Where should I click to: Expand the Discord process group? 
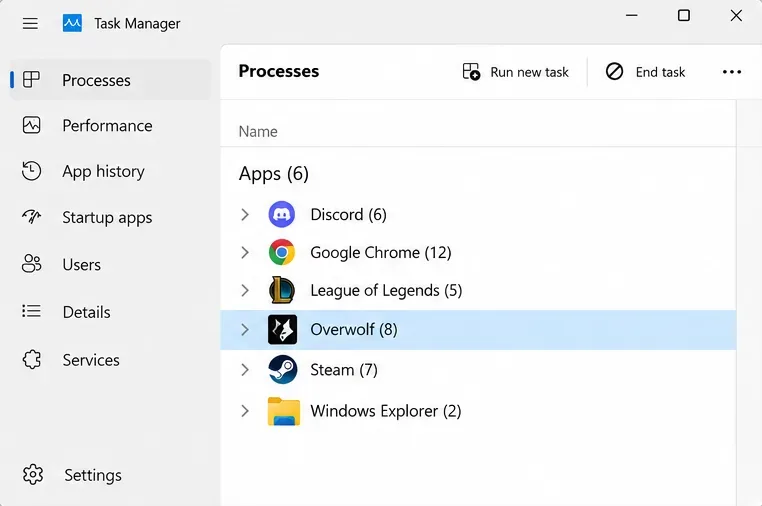(245, 214)
